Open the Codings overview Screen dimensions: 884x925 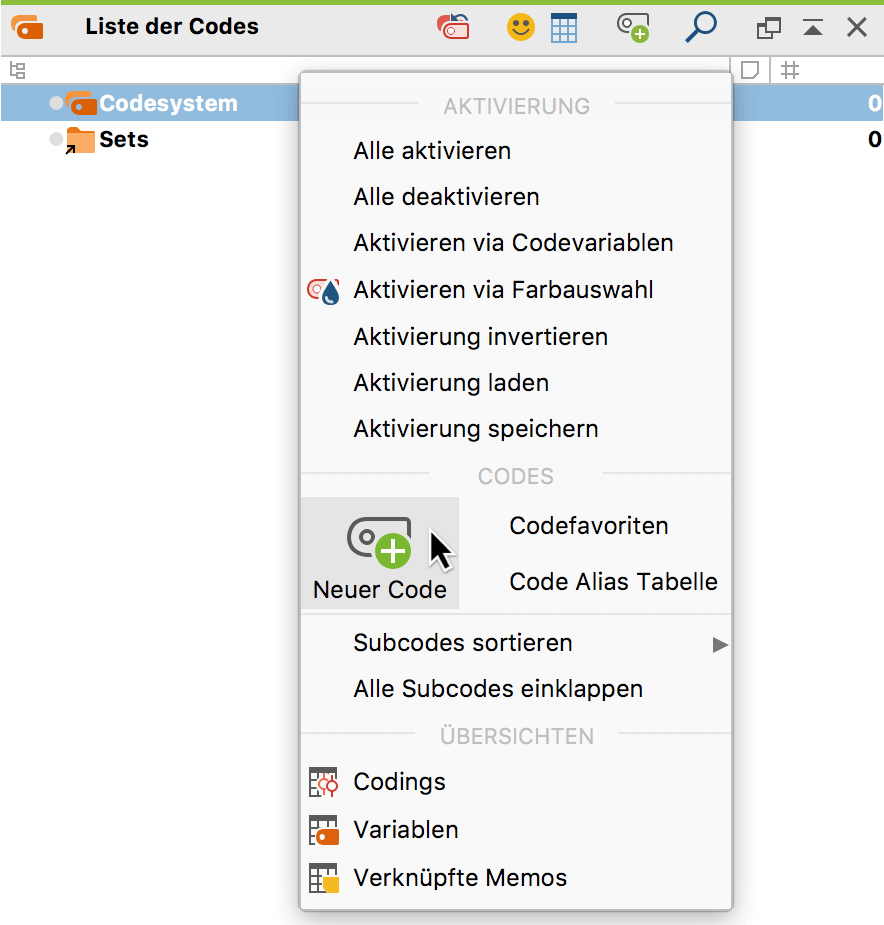pyautogui.click(x=399, y=782)
